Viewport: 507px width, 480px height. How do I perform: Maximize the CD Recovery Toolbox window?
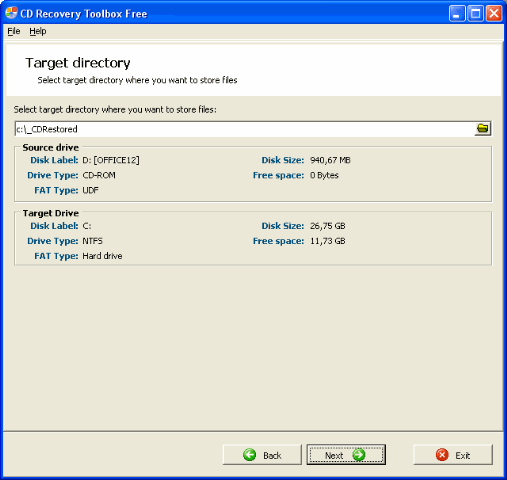475,14
